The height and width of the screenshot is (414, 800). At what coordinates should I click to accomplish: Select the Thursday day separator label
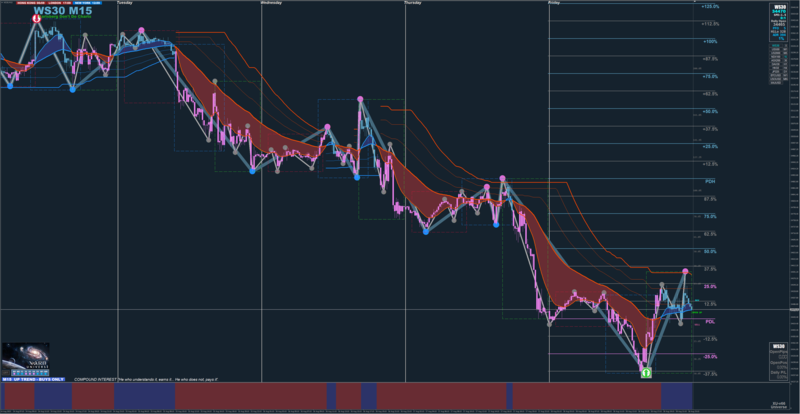pos(413,3)
